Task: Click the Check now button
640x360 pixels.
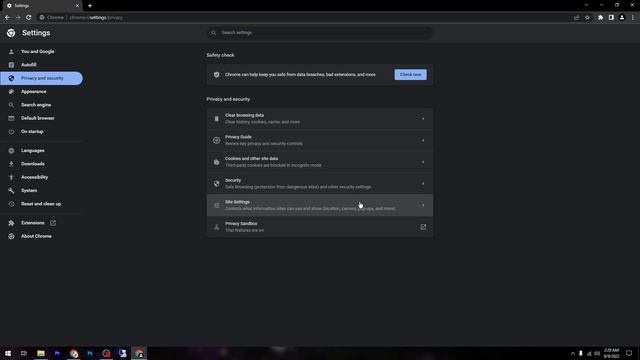Action: (410, 75)
